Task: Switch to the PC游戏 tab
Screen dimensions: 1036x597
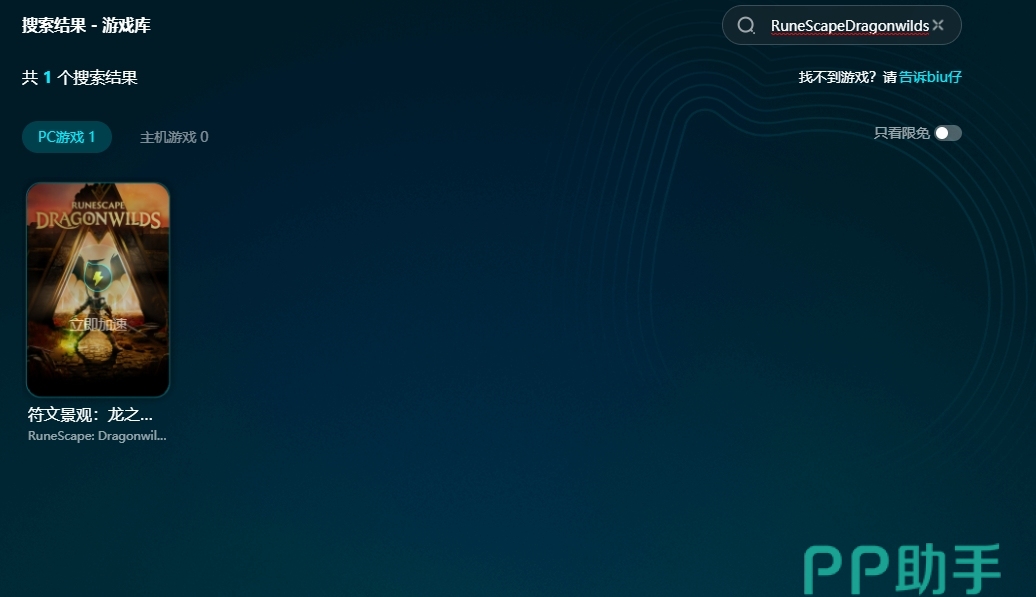Action: click(67, 137)
